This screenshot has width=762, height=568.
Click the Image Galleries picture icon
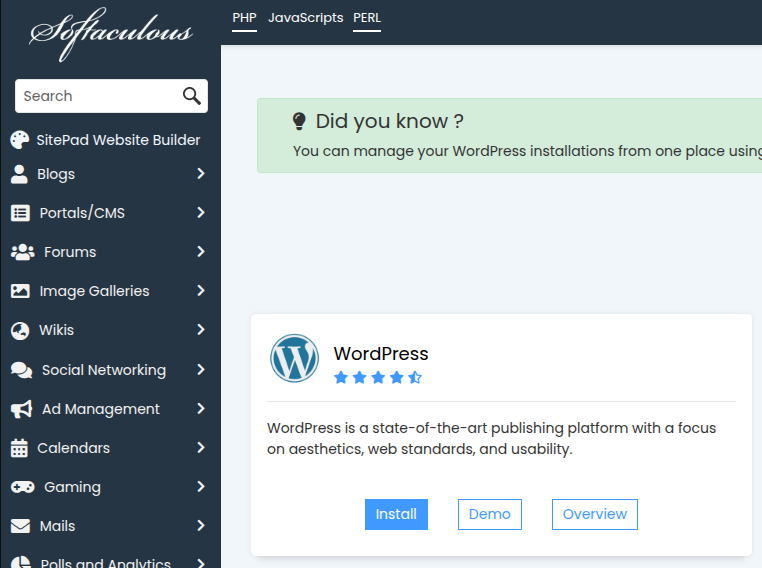20,291
